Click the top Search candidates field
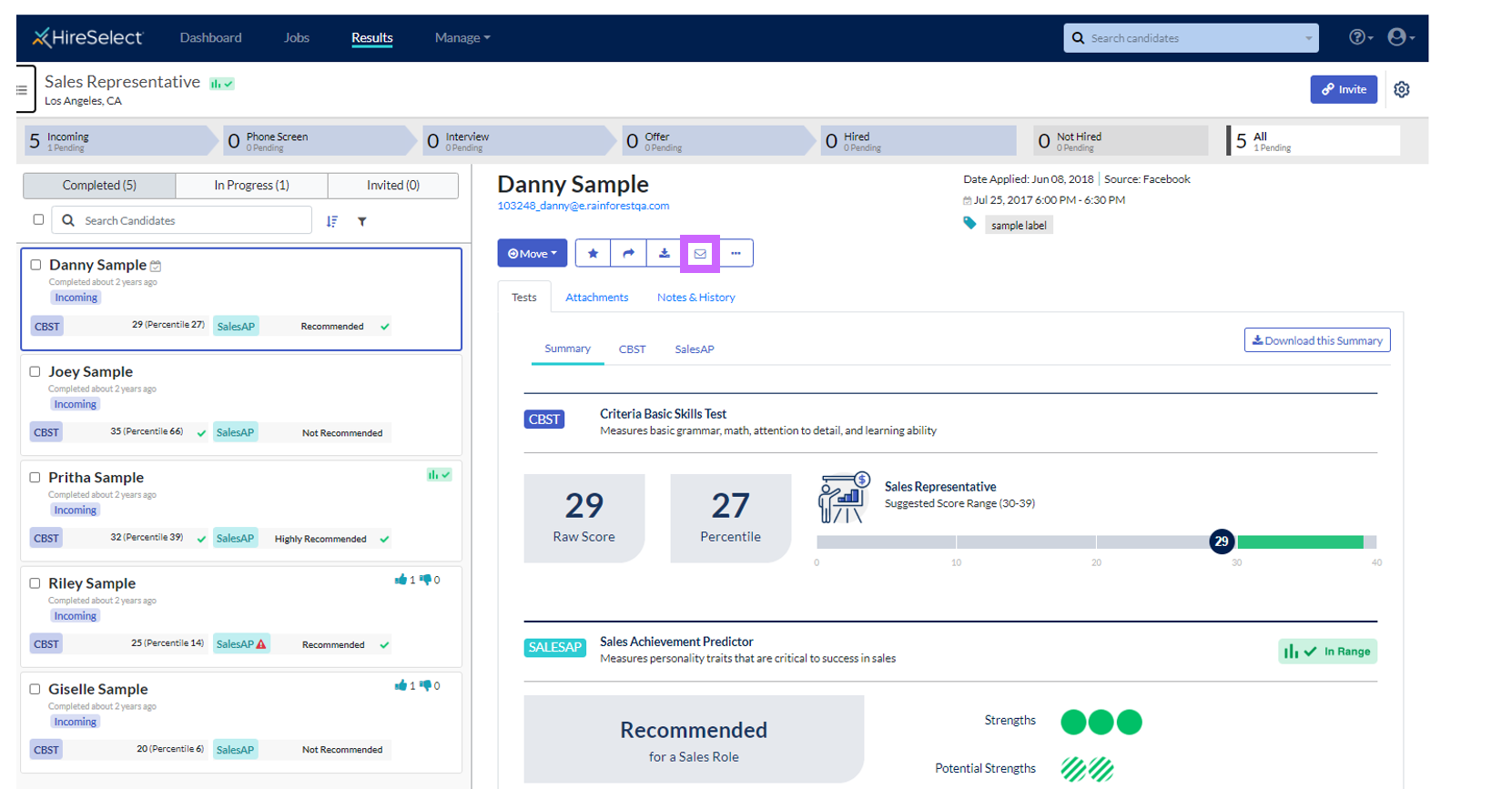 pos(1191,38)
